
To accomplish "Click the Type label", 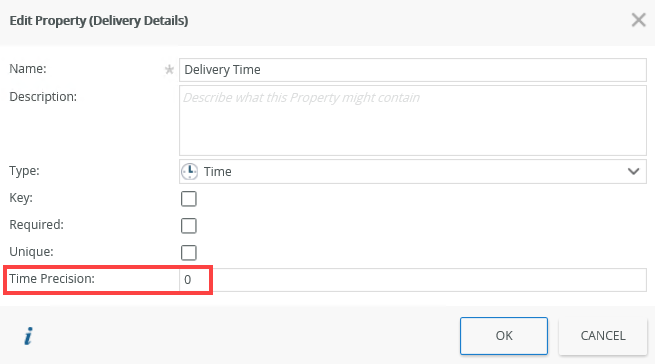I will [x=24, y=171].
